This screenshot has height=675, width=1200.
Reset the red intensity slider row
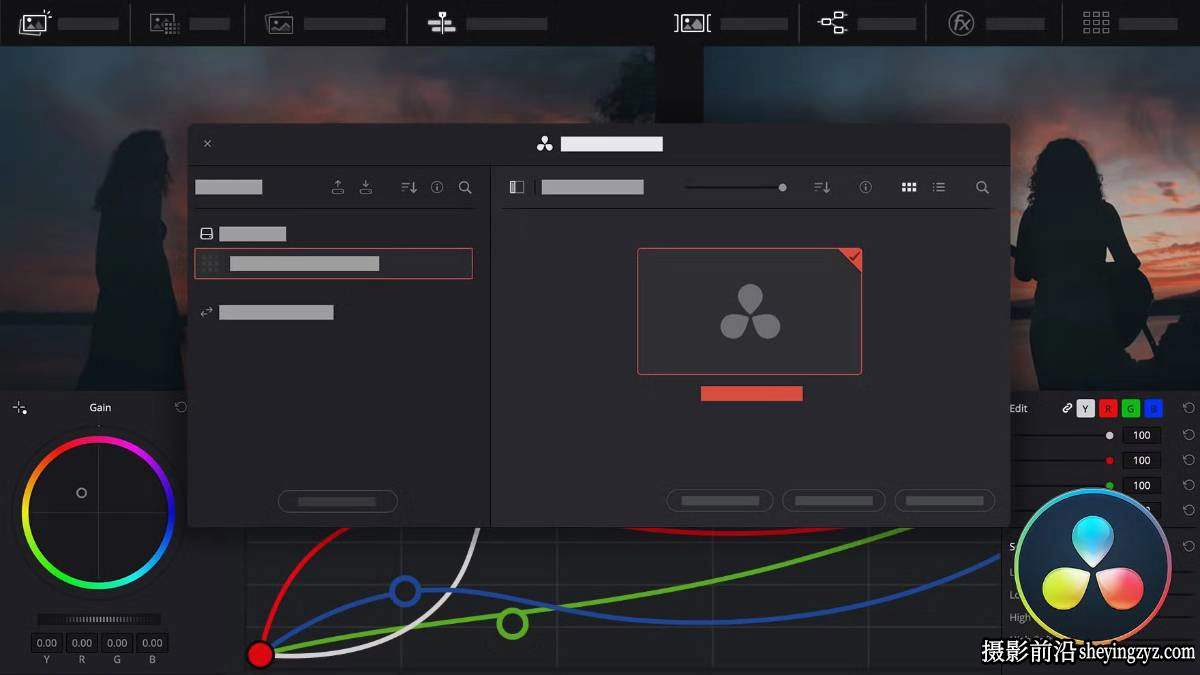coord(1188,461)
